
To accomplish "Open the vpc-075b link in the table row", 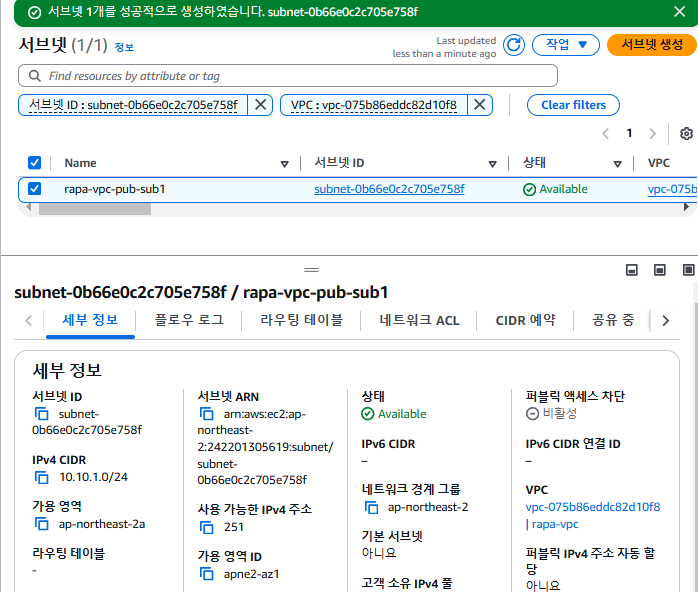I will point(672,189).
